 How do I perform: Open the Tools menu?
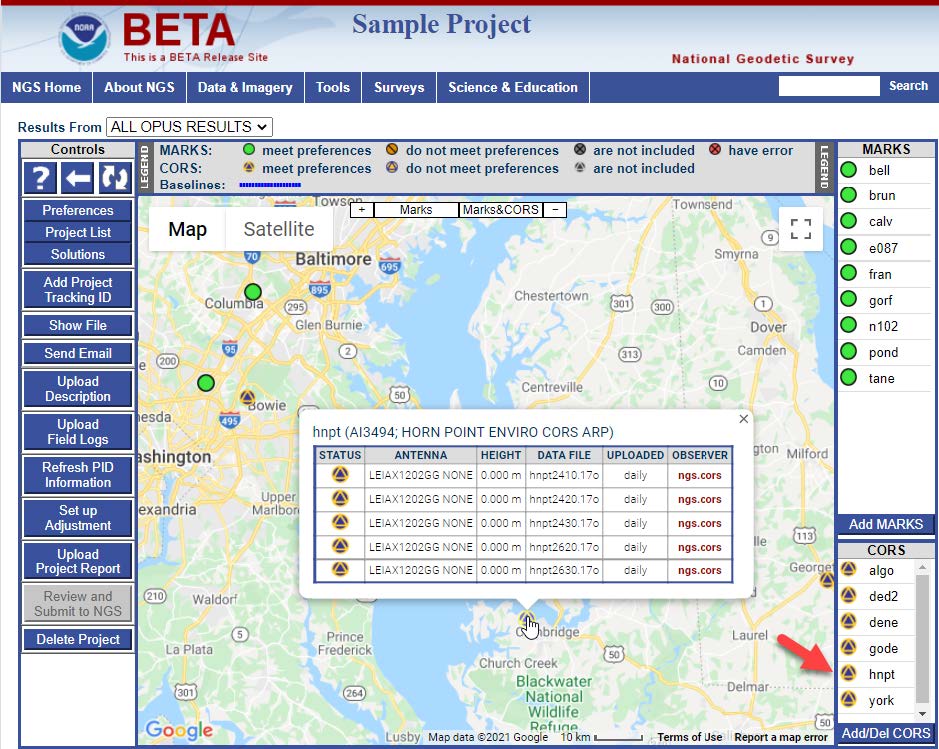click(x=333, y=87)
